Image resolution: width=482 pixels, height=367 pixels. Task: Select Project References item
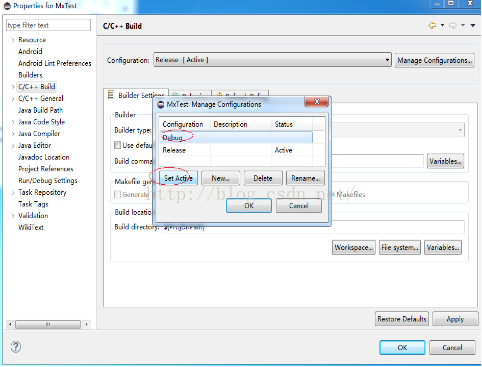pyautogui.click(x=46, y=169)
